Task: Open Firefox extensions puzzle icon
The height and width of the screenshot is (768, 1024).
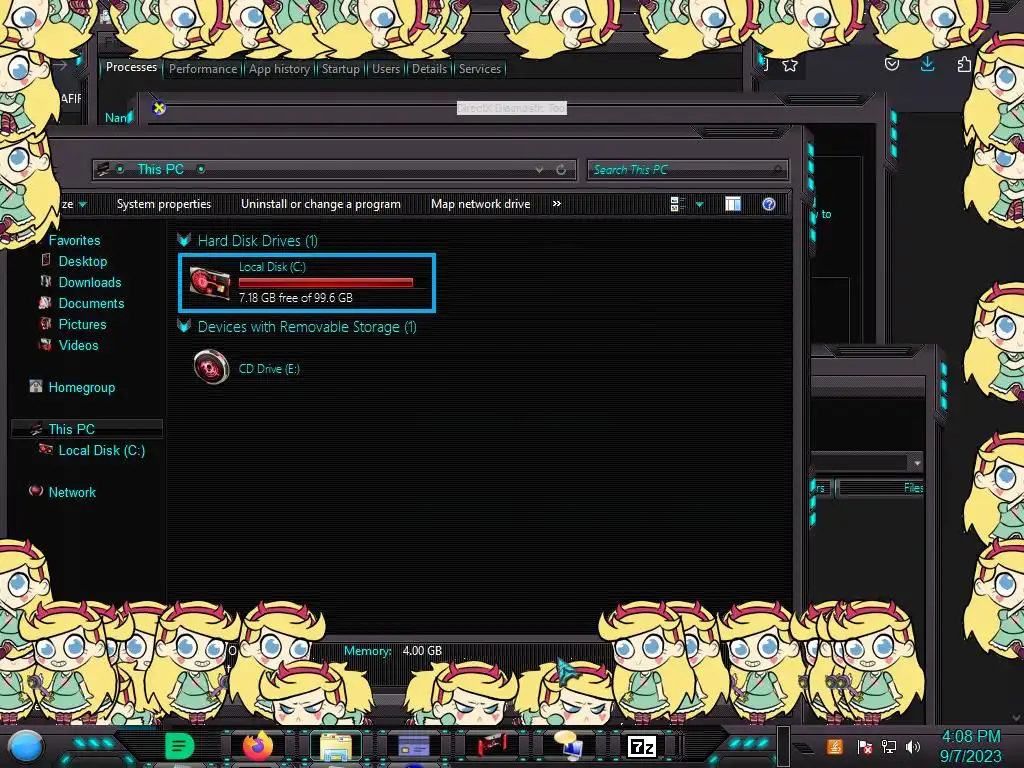Action: [963, 64]
